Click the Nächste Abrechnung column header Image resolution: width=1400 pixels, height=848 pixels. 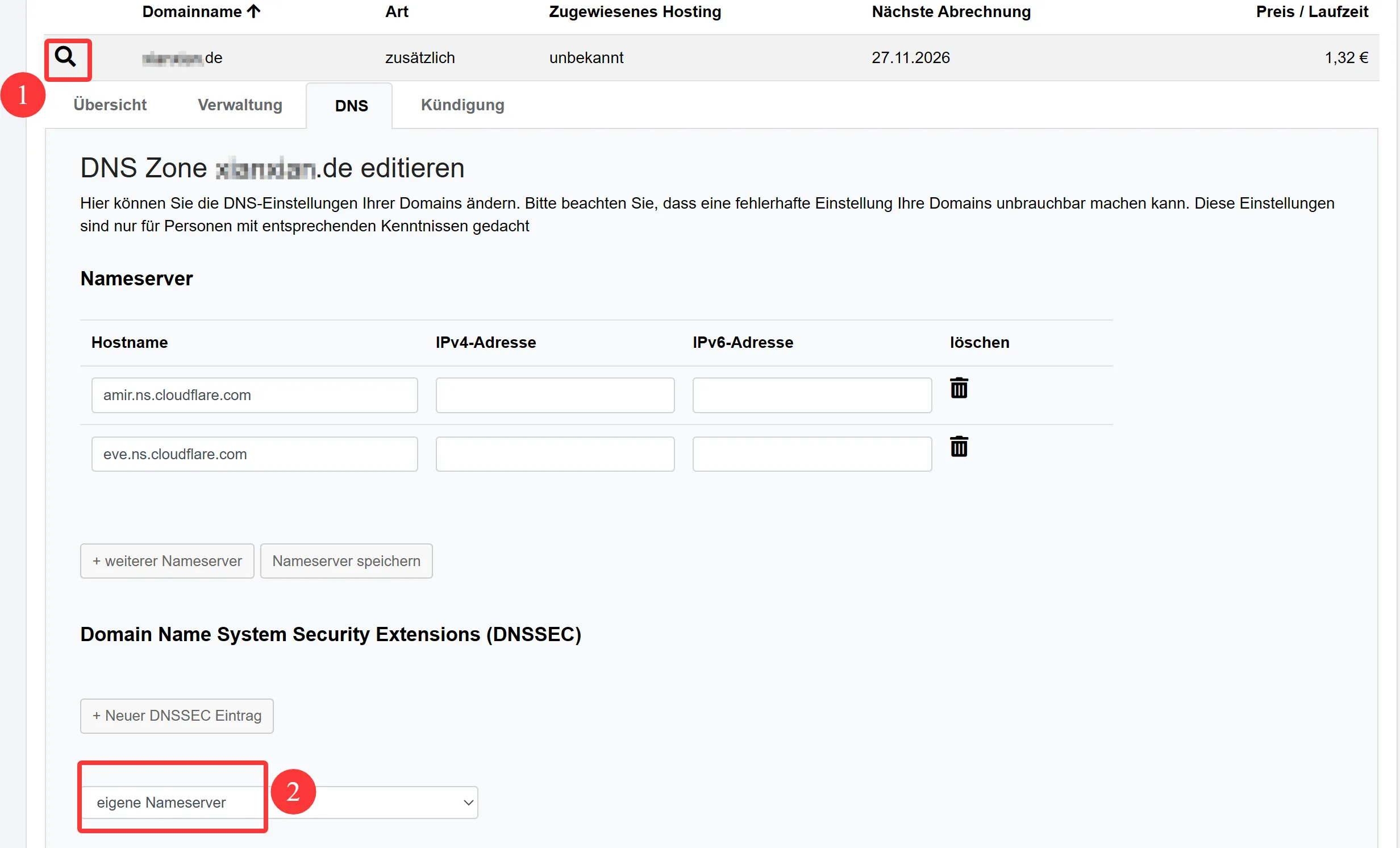(951, 11)
